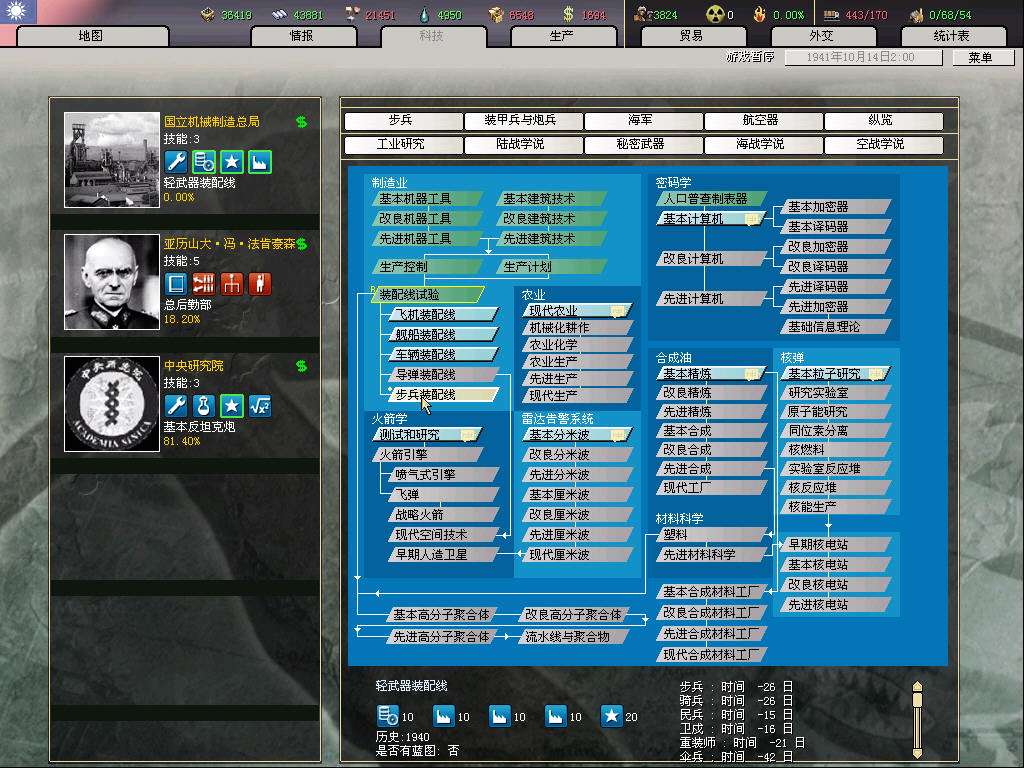This screenshot has width=1024, height=768.
Task: Pick the 基本计算机 technology
Action: (x=711, y=219)
